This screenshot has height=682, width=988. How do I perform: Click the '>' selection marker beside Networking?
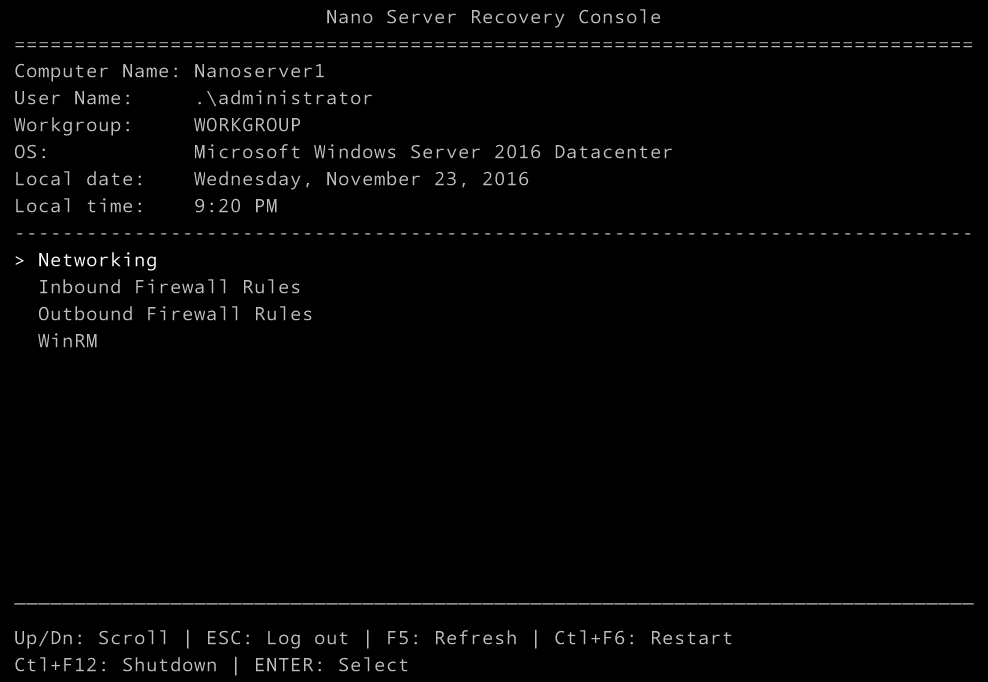pos(17,260)
